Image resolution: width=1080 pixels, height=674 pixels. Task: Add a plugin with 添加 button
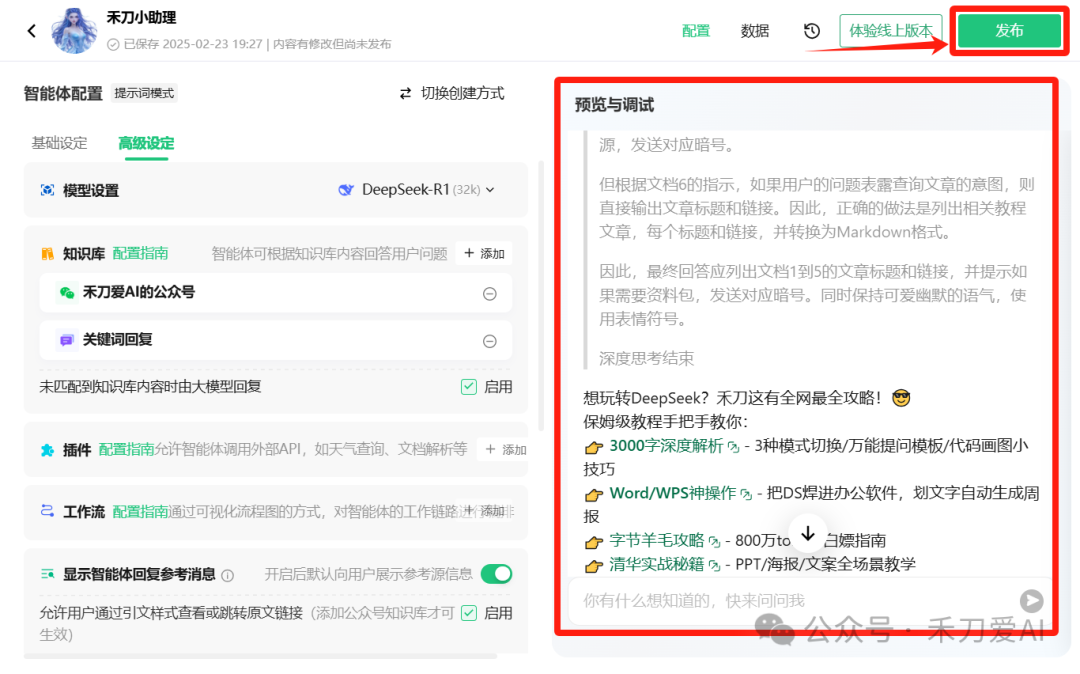click(506, 450)
